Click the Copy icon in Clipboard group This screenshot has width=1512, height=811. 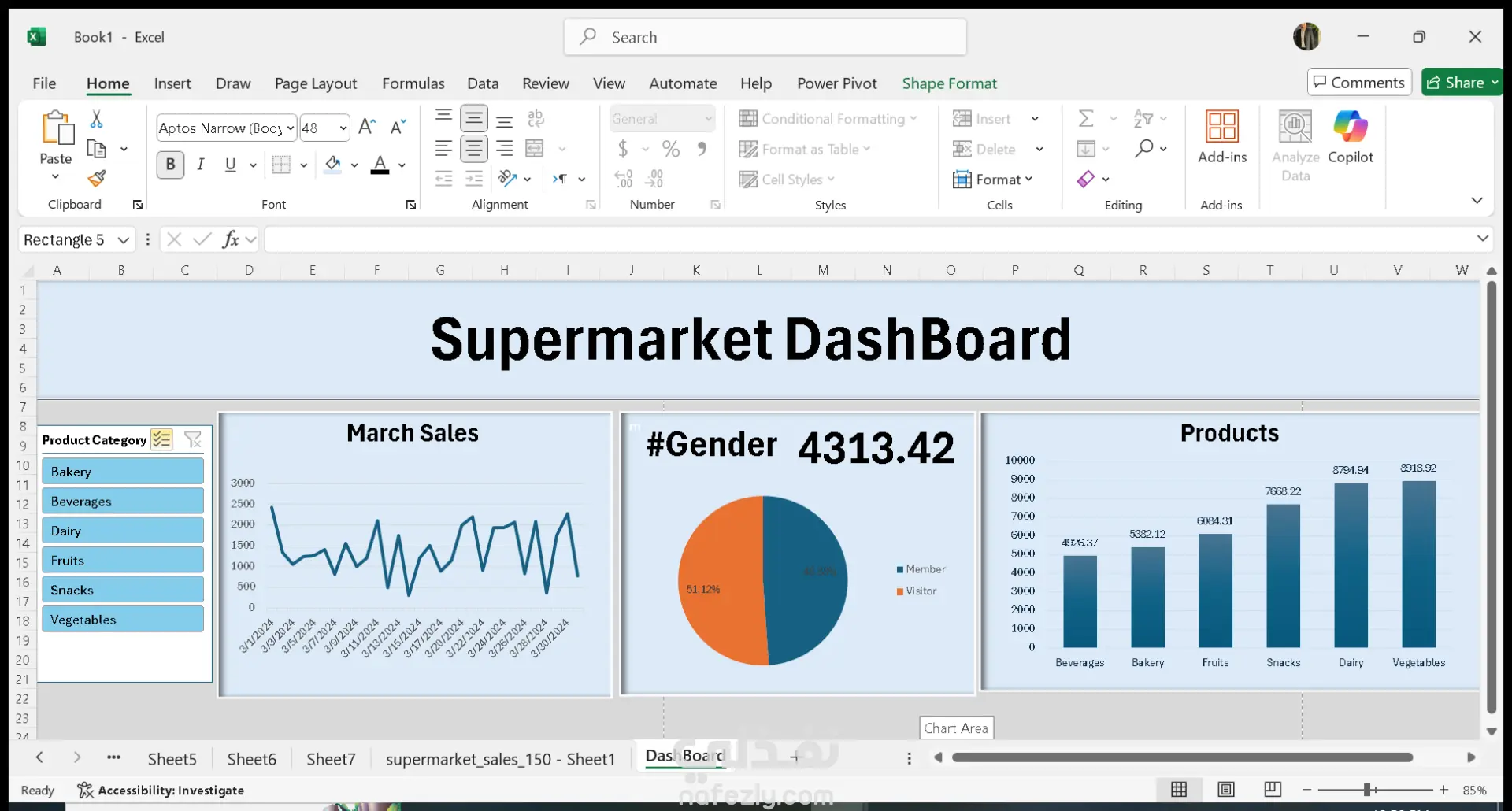click(96, 149)
